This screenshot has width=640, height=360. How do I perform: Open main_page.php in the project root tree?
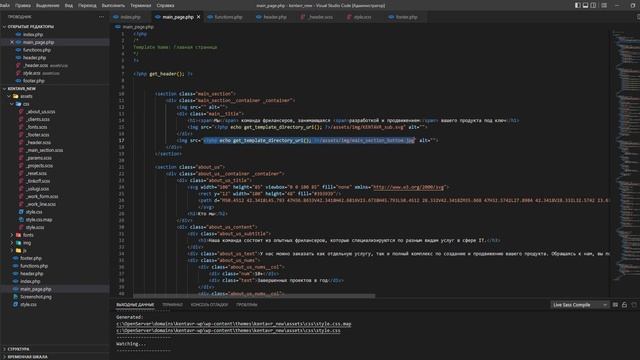[36, 289]
